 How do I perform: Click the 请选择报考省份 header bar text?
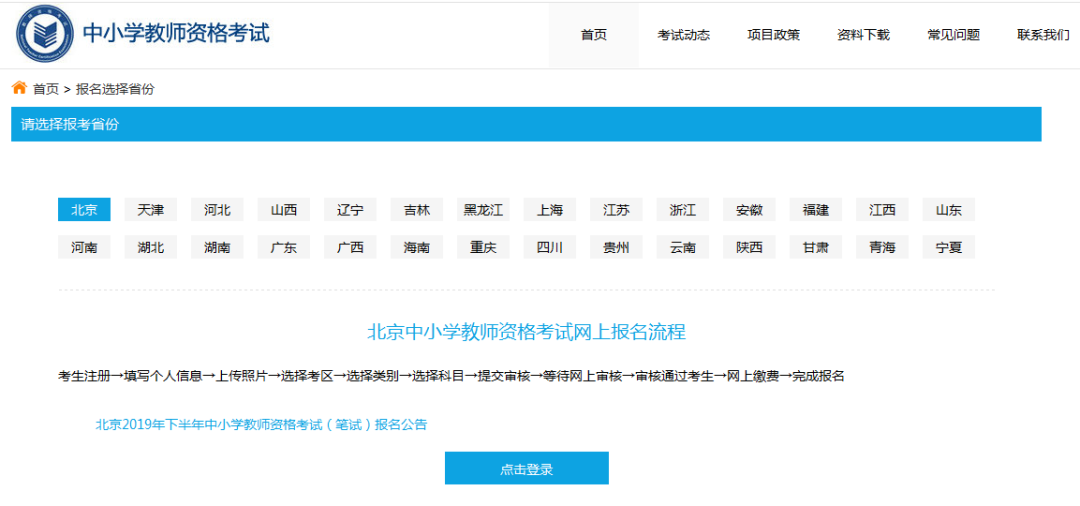70,125
